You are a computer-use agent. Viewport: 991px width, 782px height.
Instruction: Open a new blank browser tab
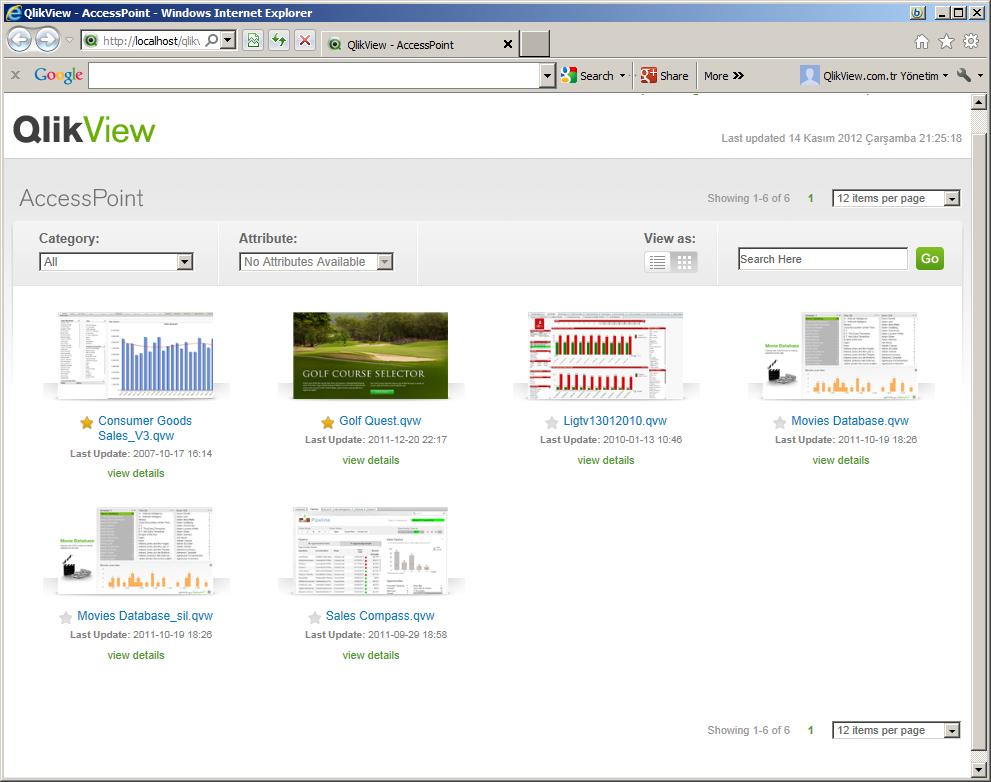pos(535,44)
